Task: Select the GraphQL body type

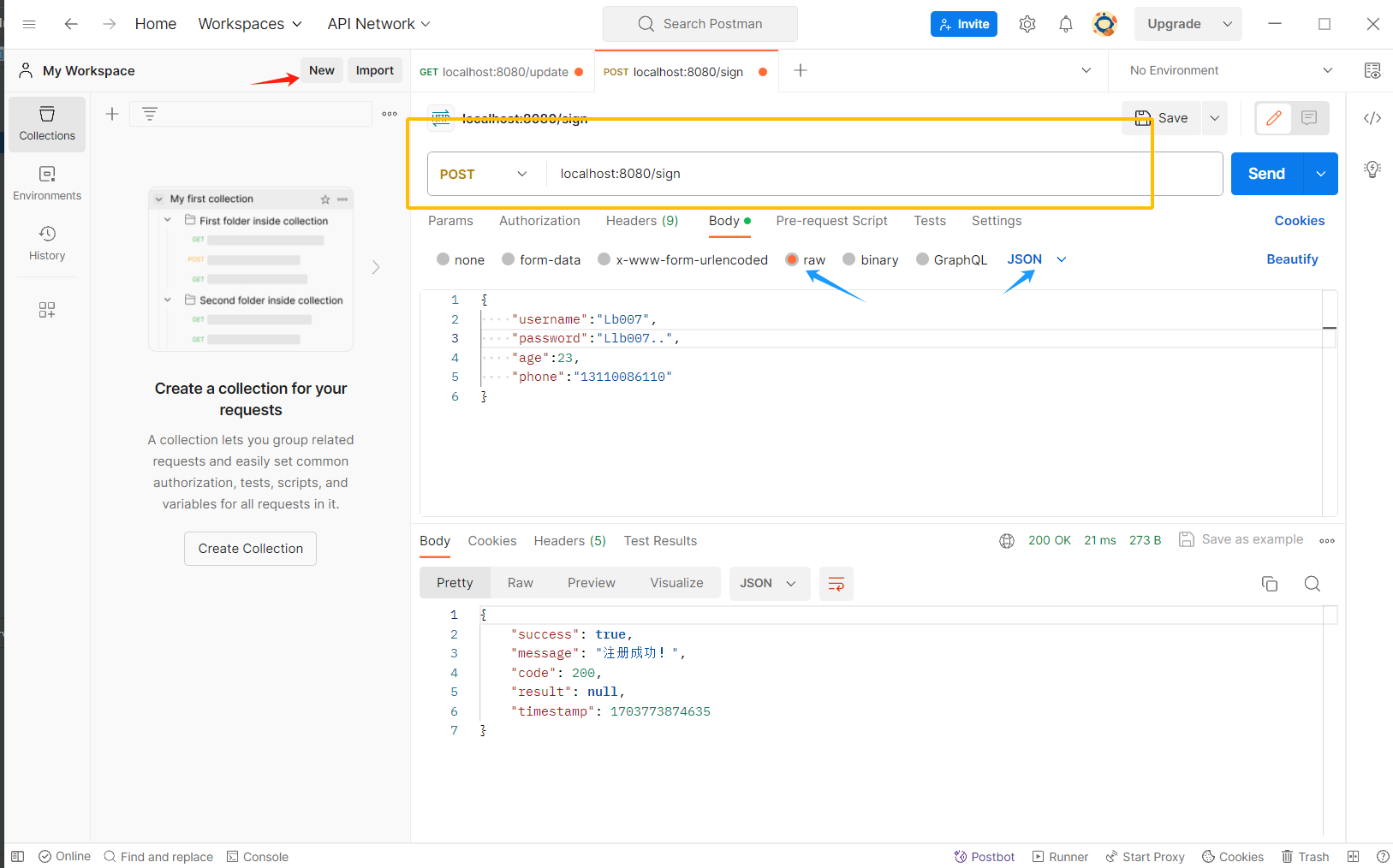Action: 923,259
